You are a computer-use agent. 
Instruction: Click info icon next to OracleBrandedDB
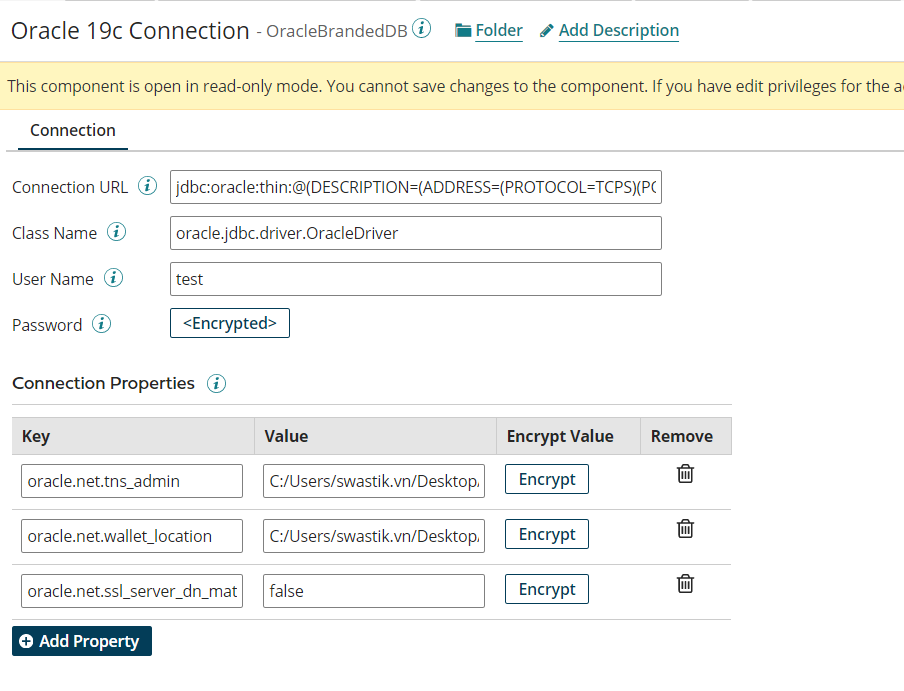[x=422, y=29]
